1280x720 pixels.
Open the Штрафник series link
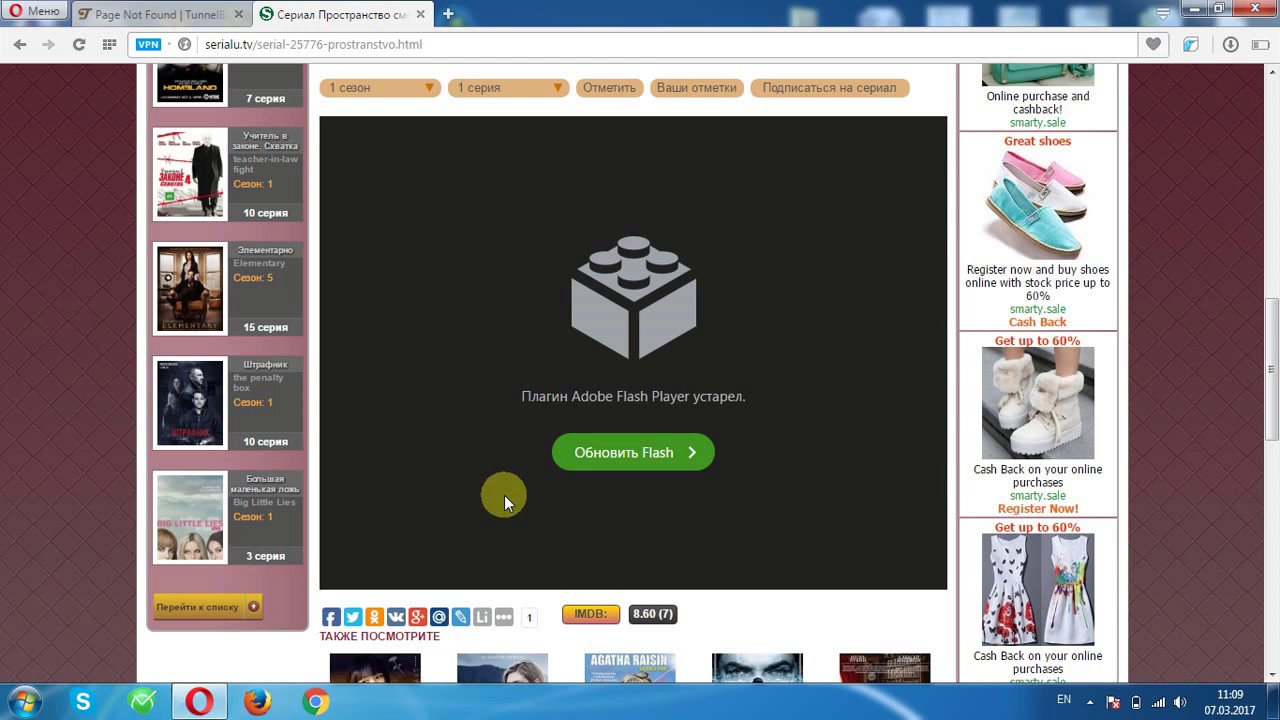265,364
